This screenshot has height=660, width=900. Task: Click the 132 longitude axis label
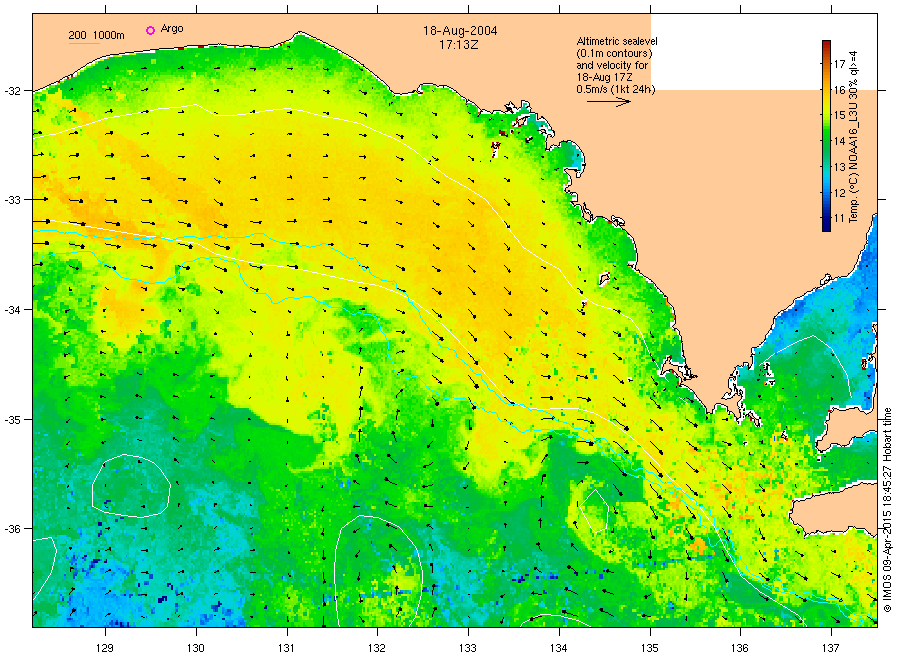click(377, 649)
